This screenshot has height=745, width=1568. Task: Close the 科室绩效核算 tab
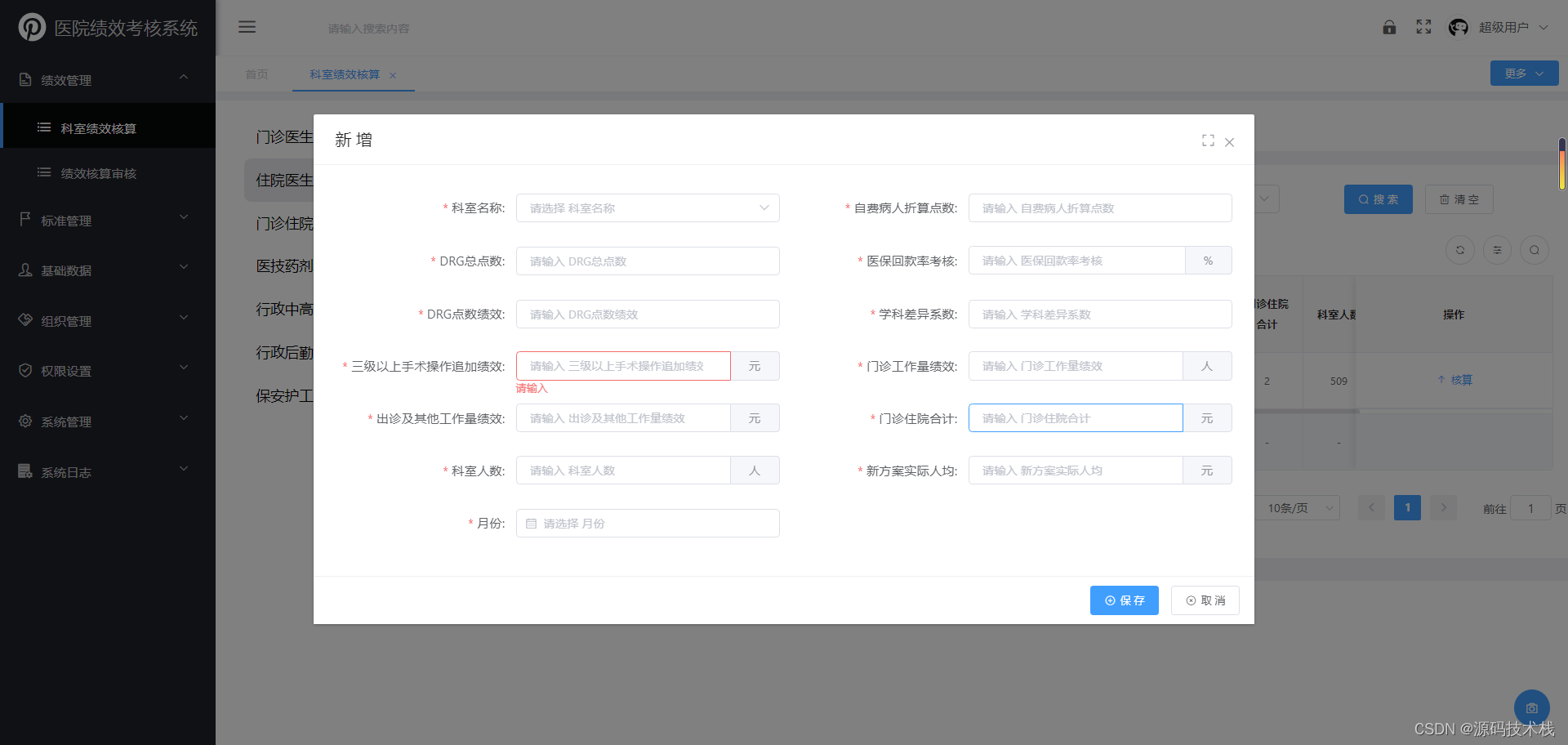pos(393,75)
